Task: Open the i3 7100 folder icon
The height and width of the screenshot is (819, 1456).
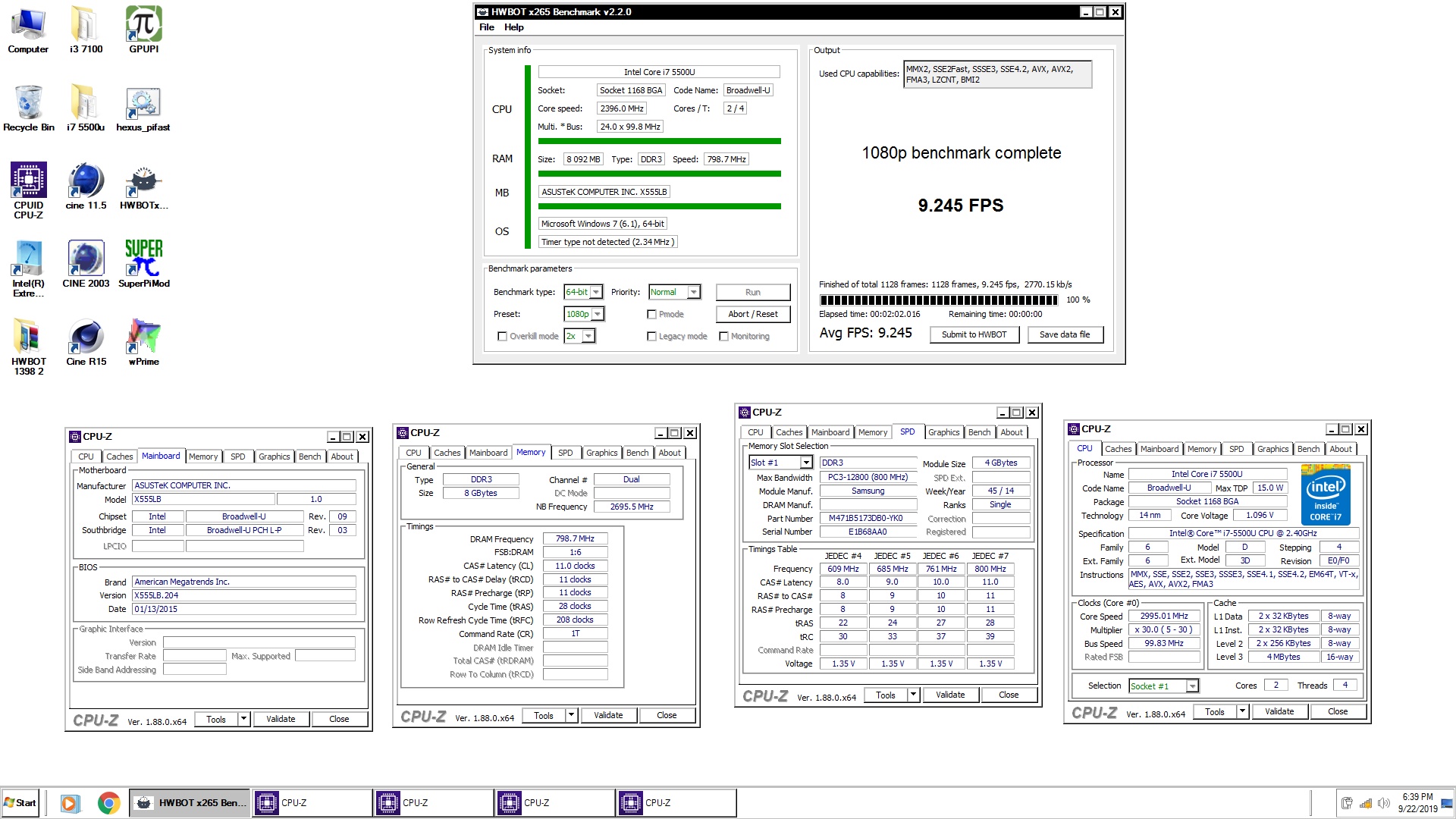Action: point(86,30)
